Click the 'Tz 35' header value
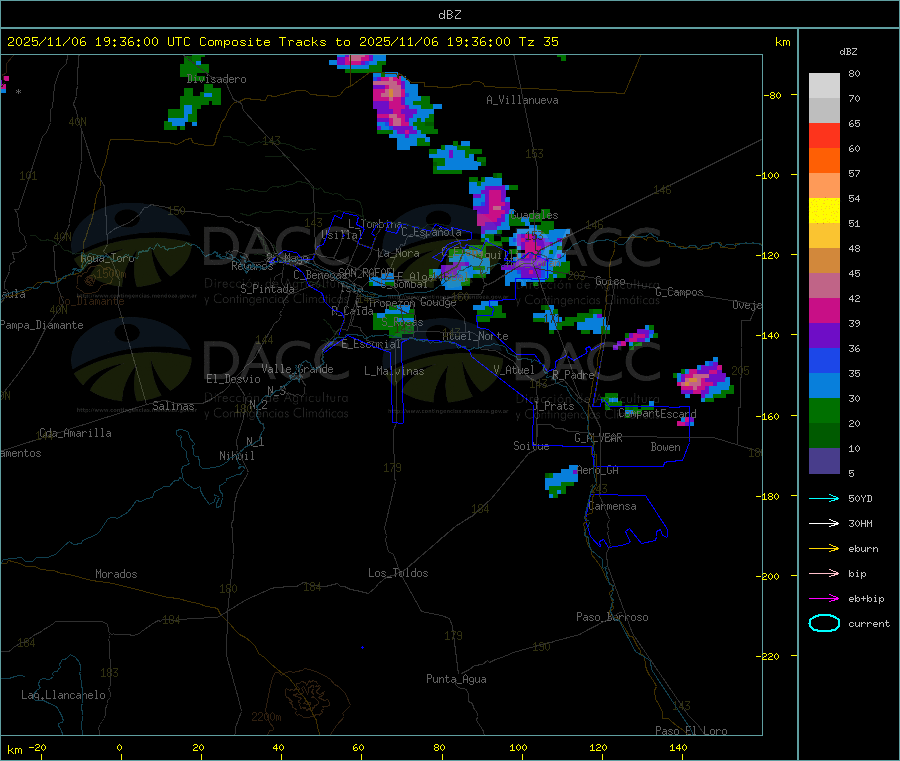 point(538,42)
